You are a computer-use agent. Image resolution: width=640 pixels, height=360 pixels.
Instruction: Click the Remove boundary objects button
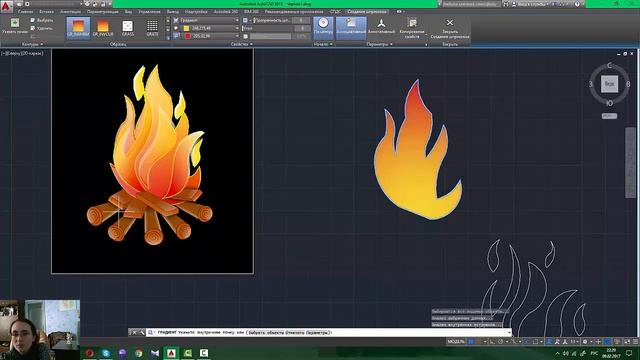(x=41, y=28)
